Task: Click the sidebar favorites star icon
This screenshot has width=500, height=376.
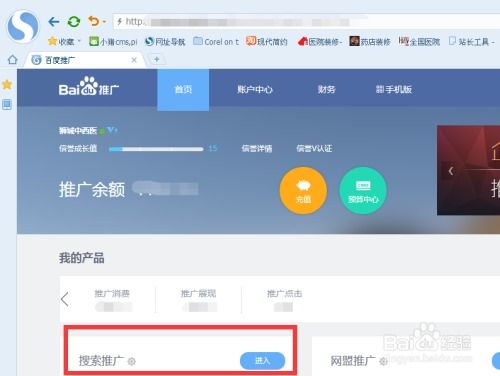Action: pyautogui.click(x=7, y=85)
